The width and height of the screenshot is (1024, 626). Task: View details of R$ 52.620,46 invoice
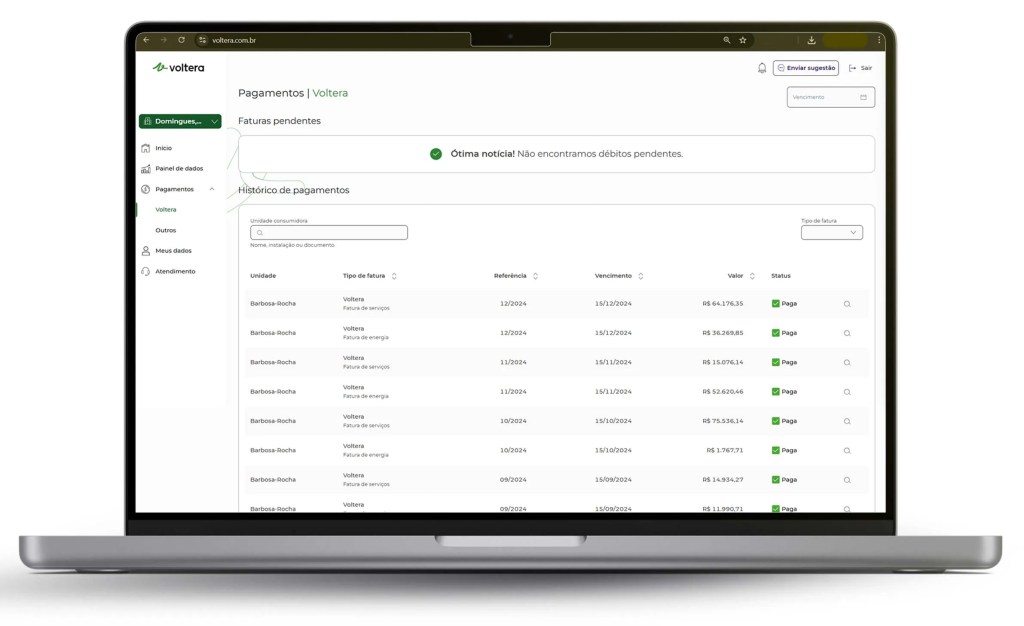point(847,392)
